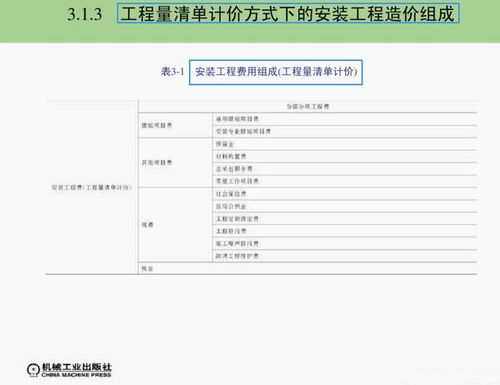The image size is (500, 385).
Task: Click the 安装专业措施项目费 row
Action: (345, 131)
